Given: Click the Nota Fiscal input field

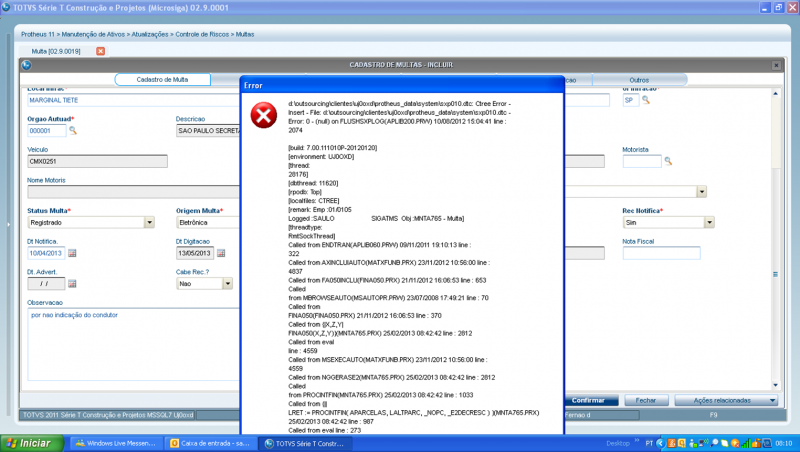Looking at the screenshot, I should click(661, 253).
